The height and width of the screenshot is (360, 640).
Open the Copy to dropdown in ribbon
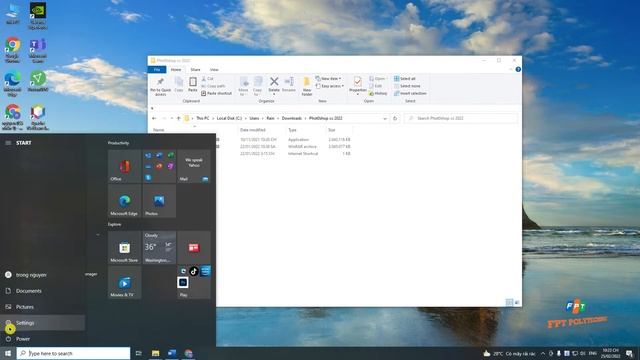pos(258,86)
